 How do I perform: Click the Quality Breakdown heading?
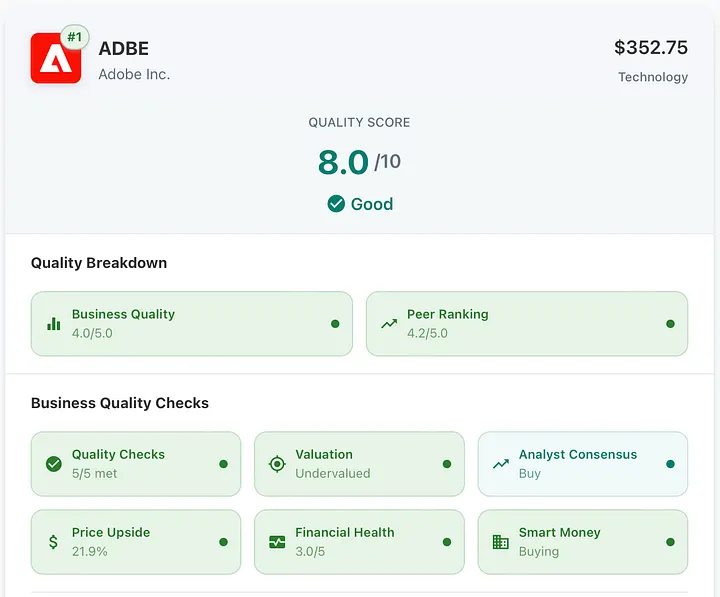[99, 263]
